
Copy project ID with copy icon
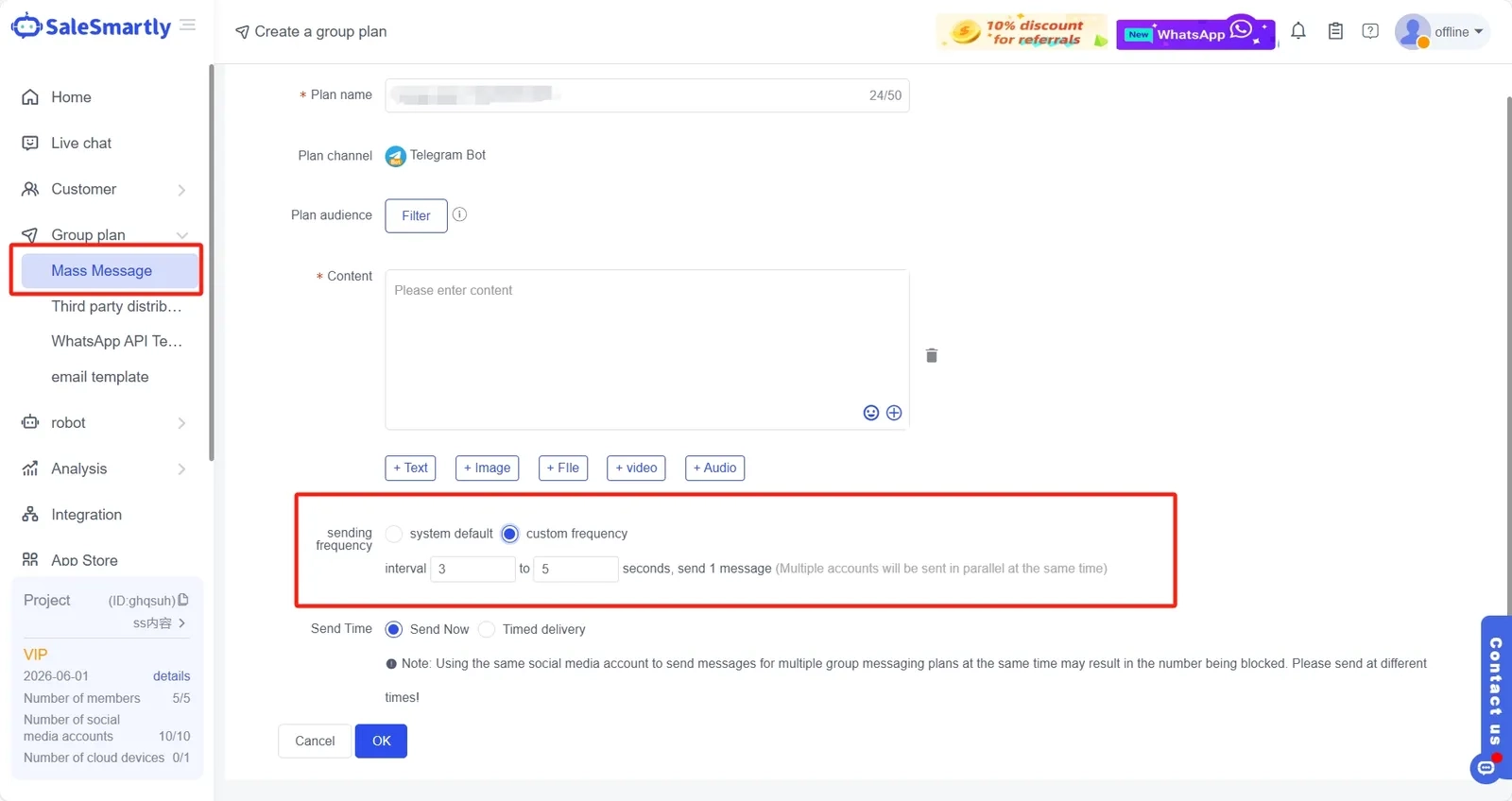(x=183, y=600)
